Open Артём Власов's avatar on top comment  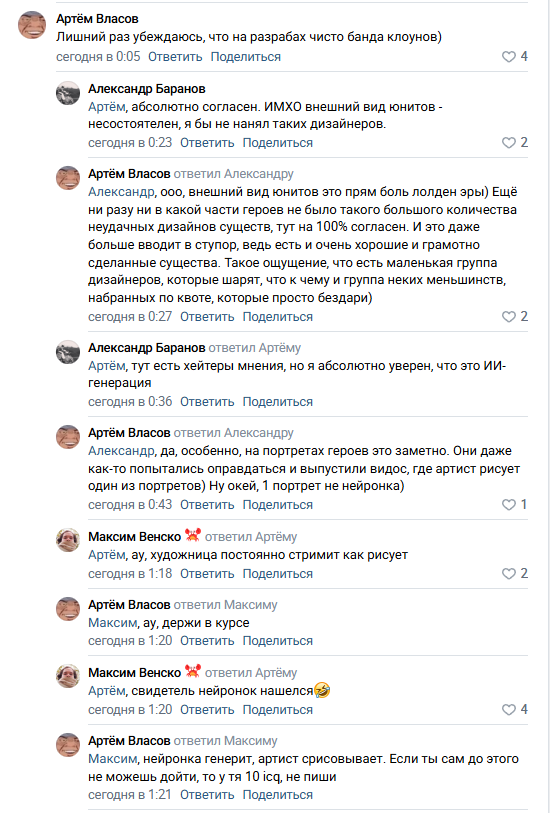click(x=32, y=24)
